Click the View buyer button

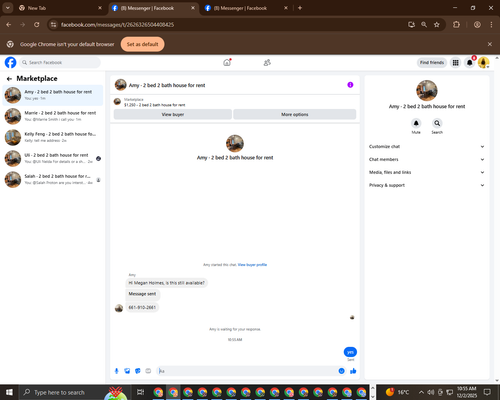click(173, 114)
